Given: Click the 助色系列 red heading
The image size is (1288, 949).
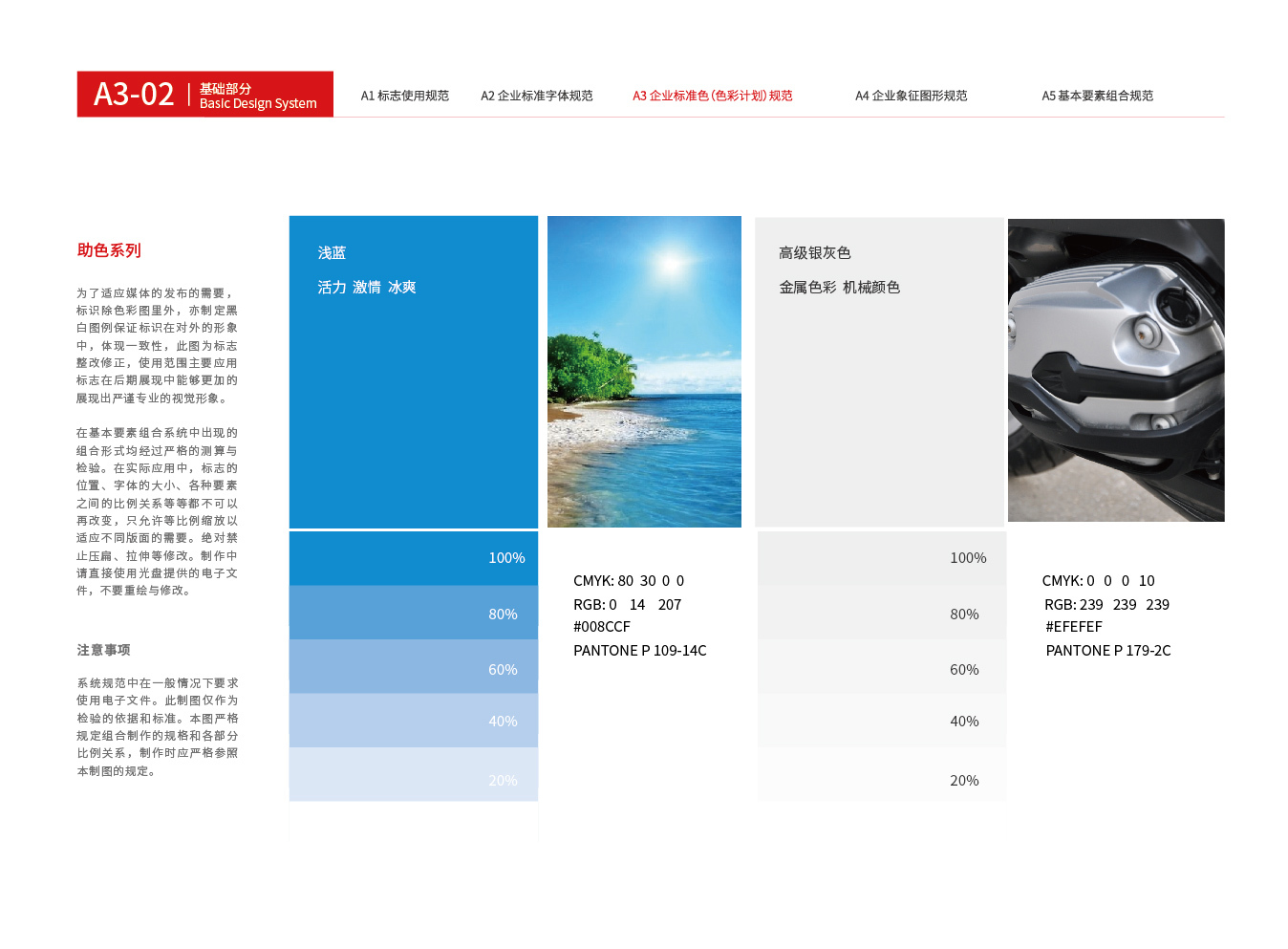Looking at the screenshot, I should tap(109, 250).
